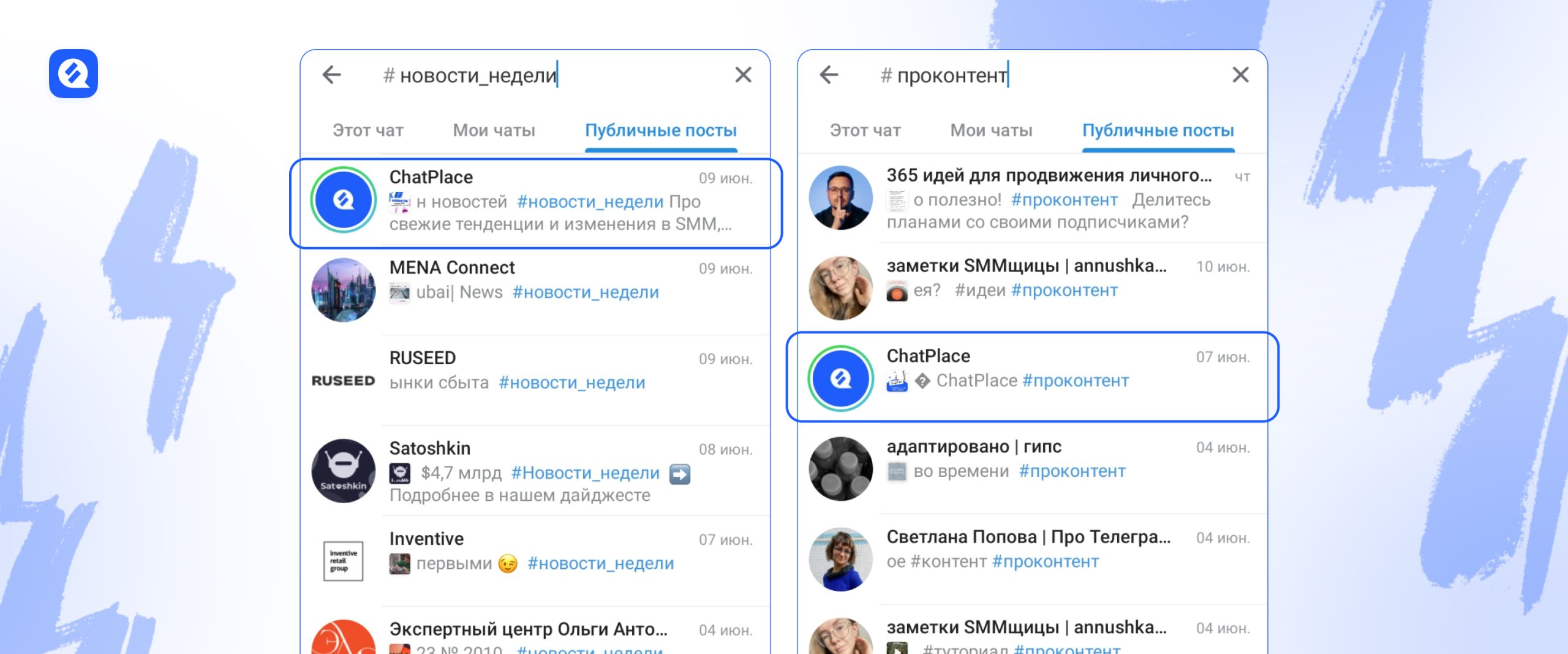Viewport: 1568px width, 654px height.
Task: Click #проконтент hashtag in Светлана Попова post
Action: tap(1046, 561)
